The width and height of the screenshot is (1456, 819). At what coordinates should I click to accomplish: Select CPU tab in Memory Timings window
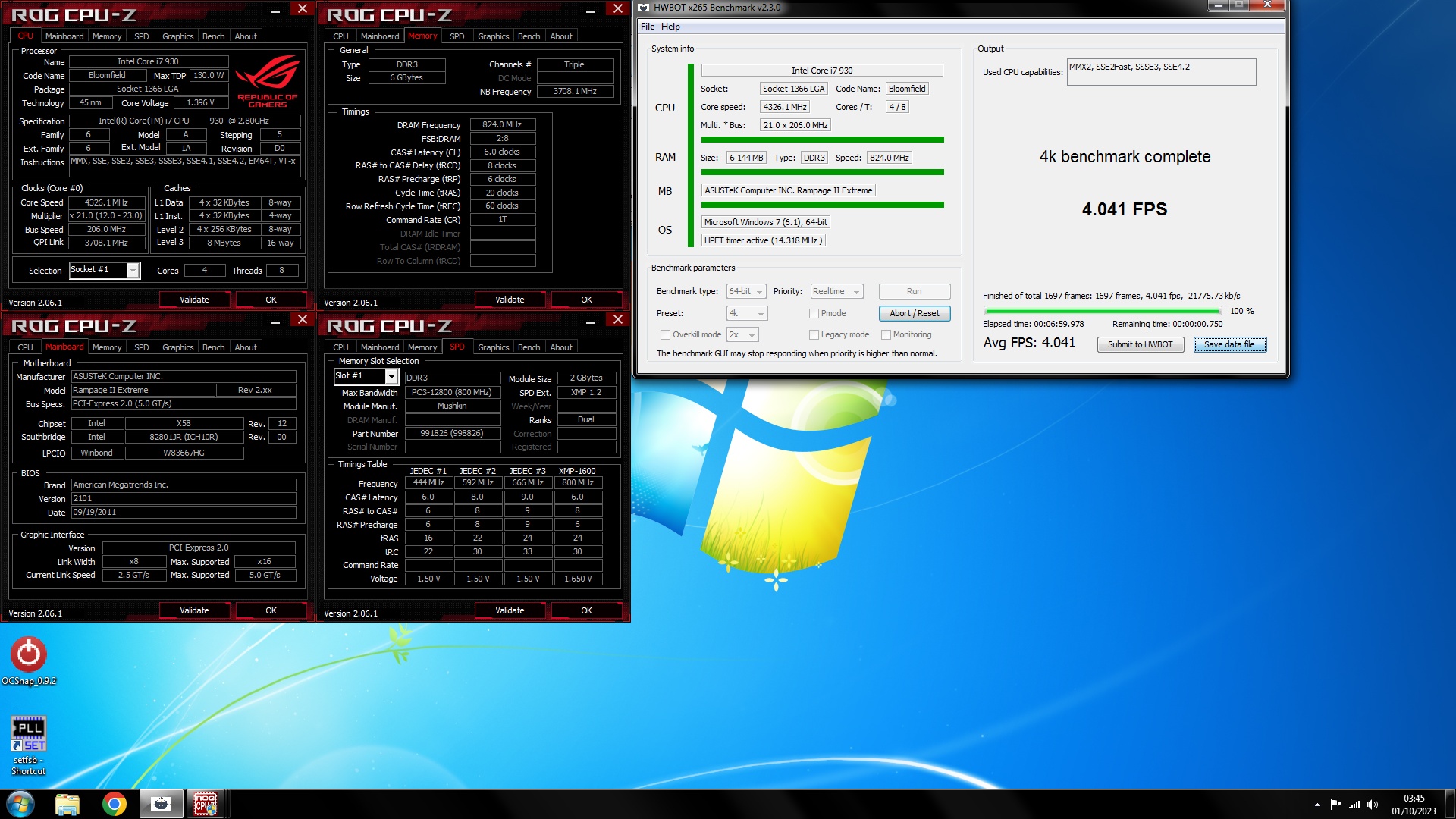pyautogui.click(x=341, y=36)
